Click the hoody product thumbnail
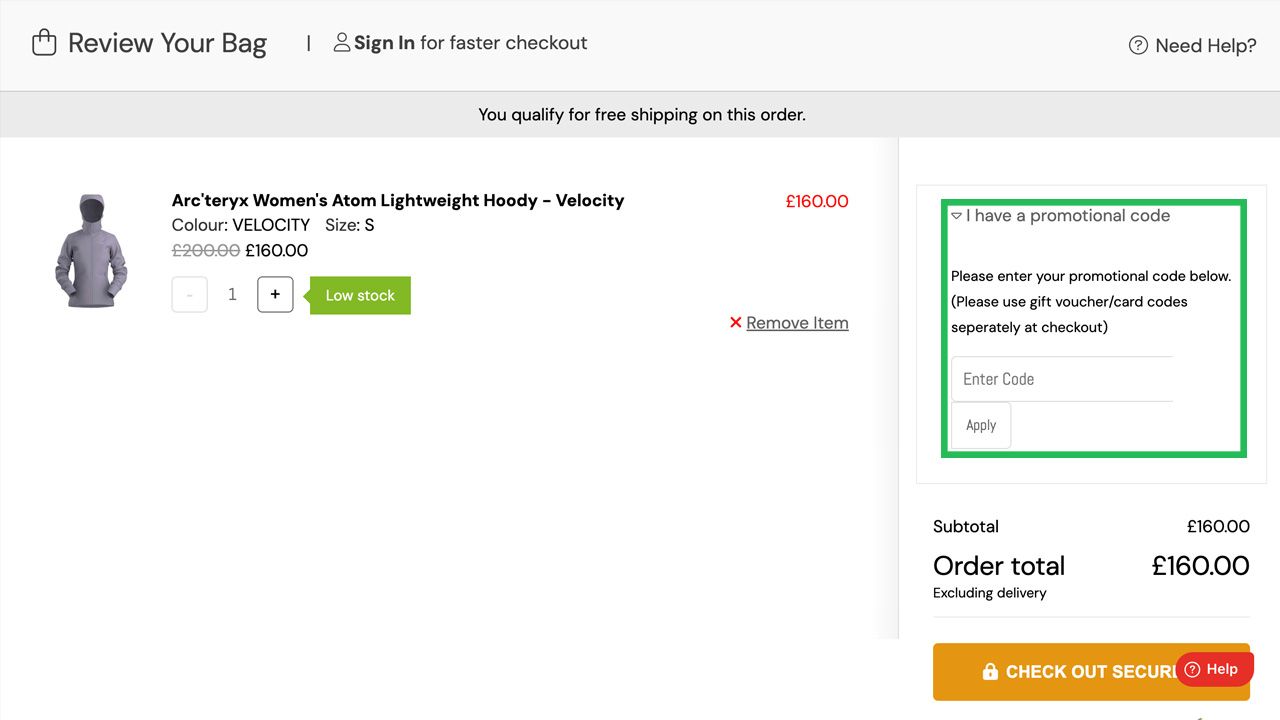1280x720 pixels. pos(91,250)
